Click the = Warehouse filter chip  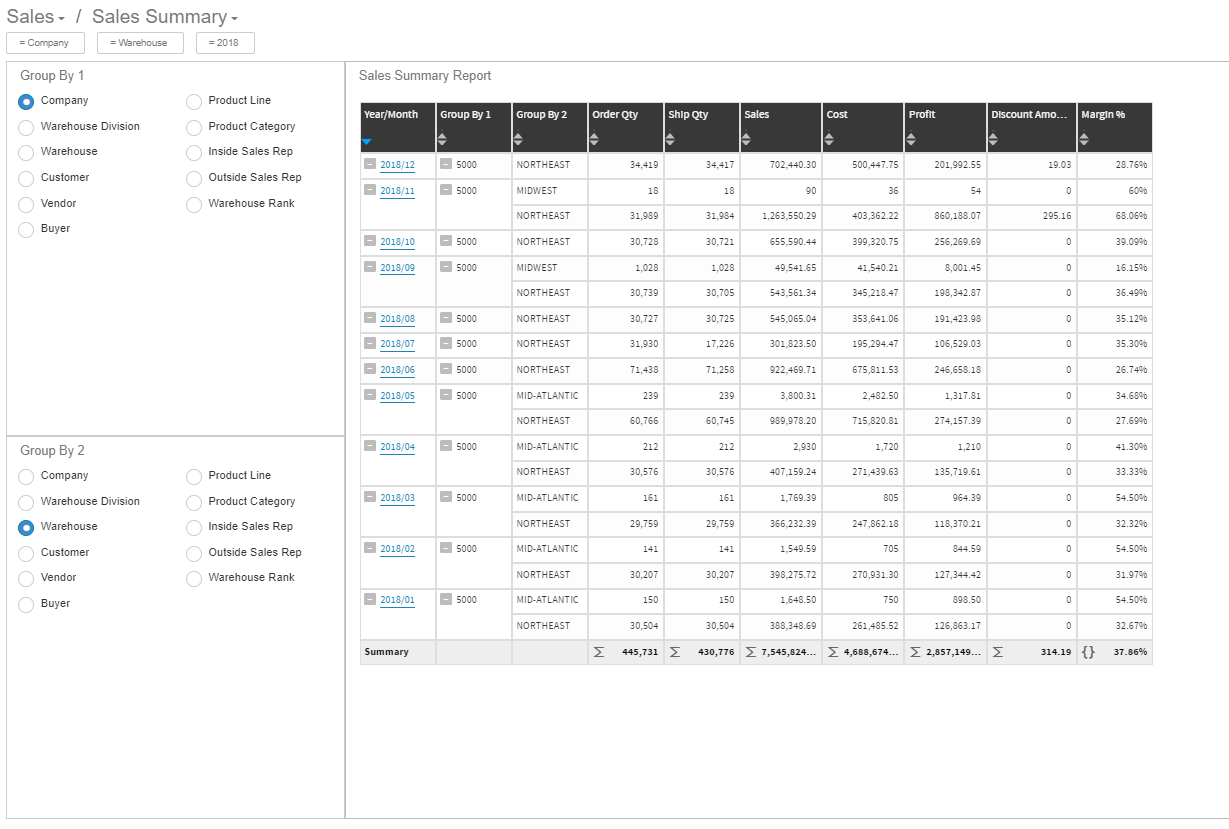(x=139, y=43)
